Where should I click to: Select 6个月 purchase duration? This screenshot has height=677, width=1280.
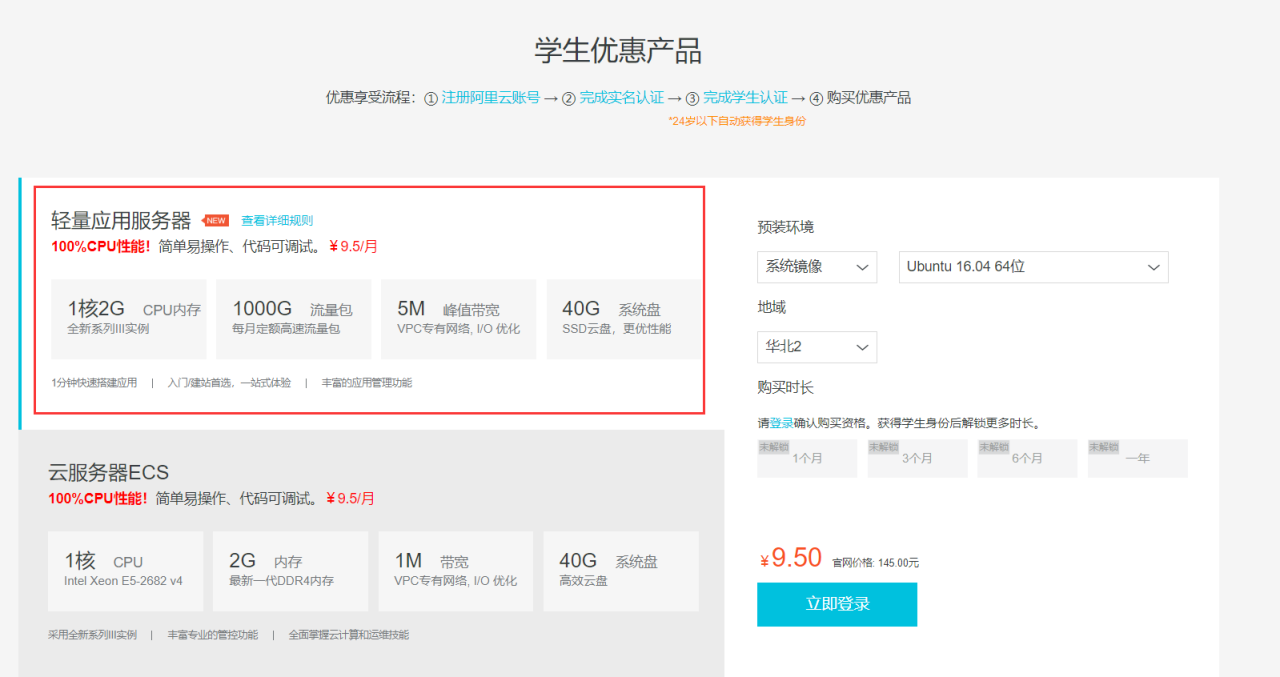[1027, 458]
